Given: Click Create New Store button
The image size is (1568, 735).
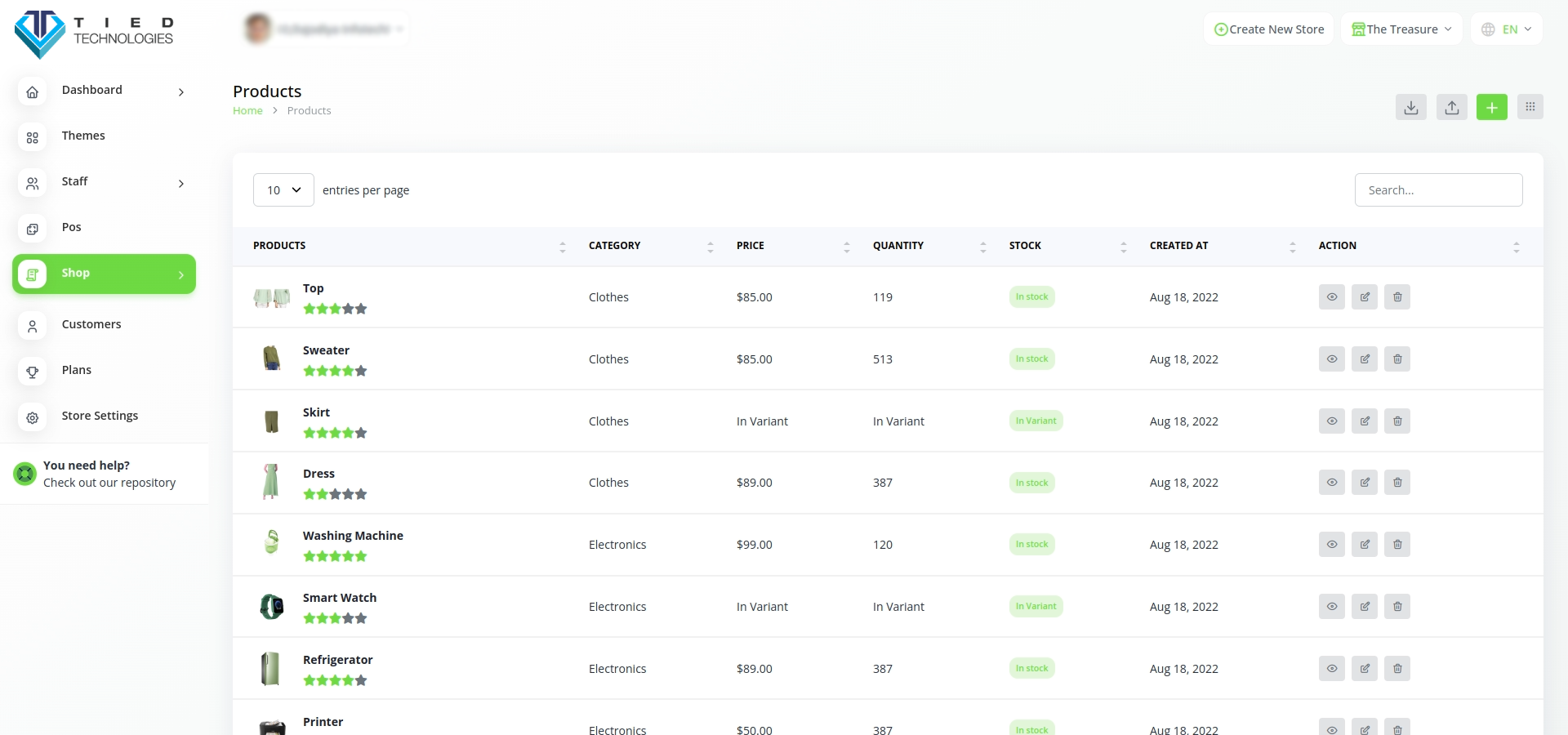Looking at the screenshot, I should click(x=1269, y=29).
